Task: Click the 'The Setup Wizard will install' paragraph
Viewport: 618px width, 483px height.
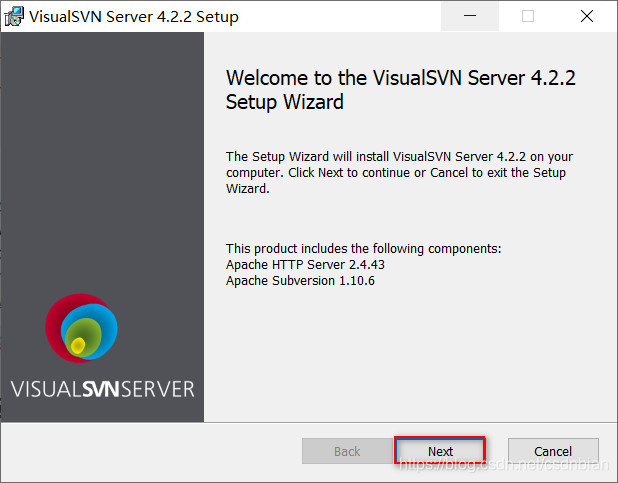Action: 399,173
